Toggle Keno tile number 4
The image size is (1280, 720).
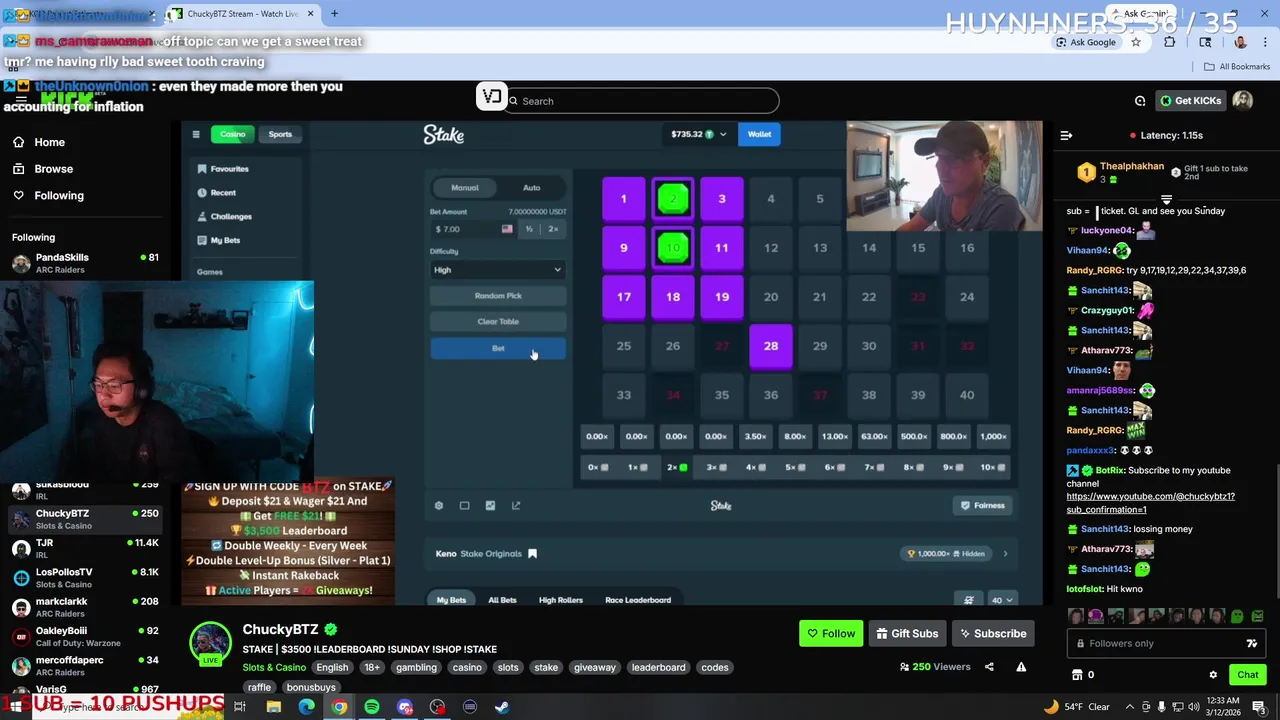tap(771, 199)
